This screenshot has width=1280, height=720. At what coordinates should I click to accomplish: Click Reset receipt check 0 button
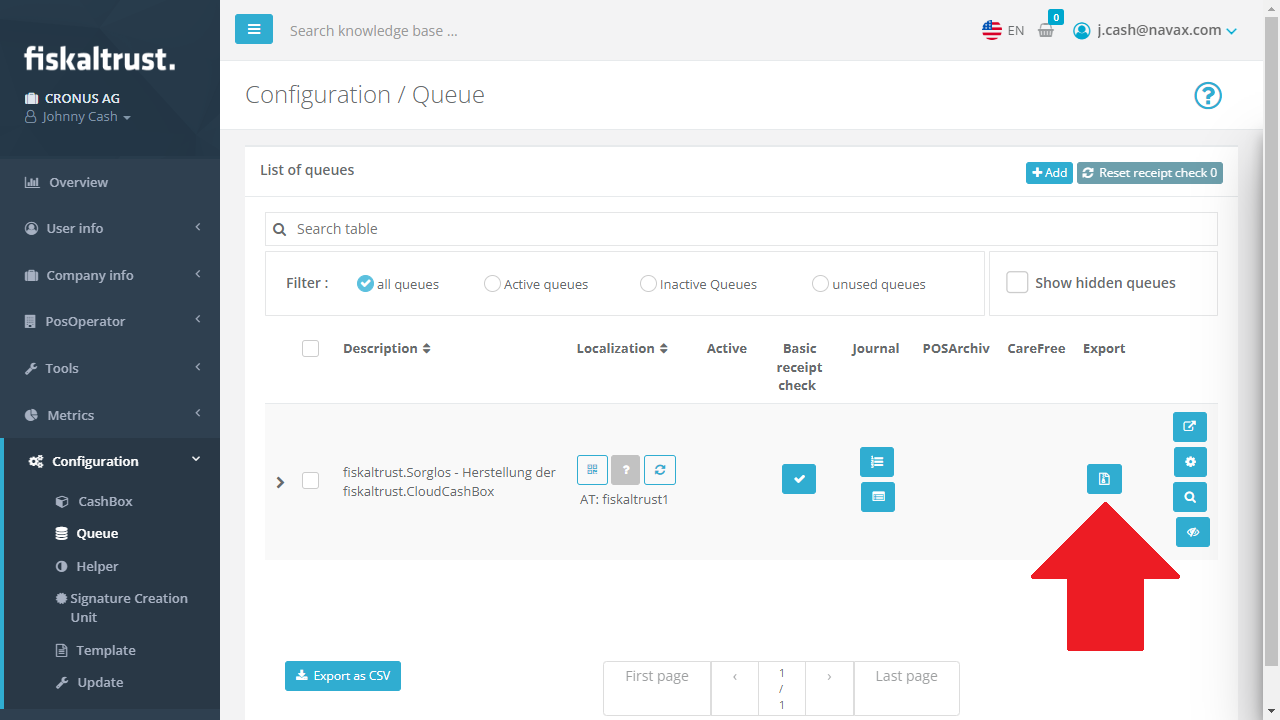(1150, 173)
